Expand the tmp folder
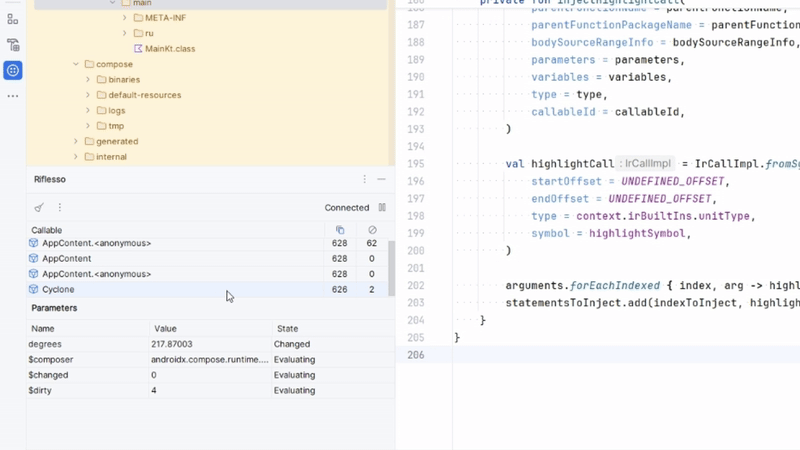Screen dimensions: 800x450 pyautogui.click(x=88, y=126)
